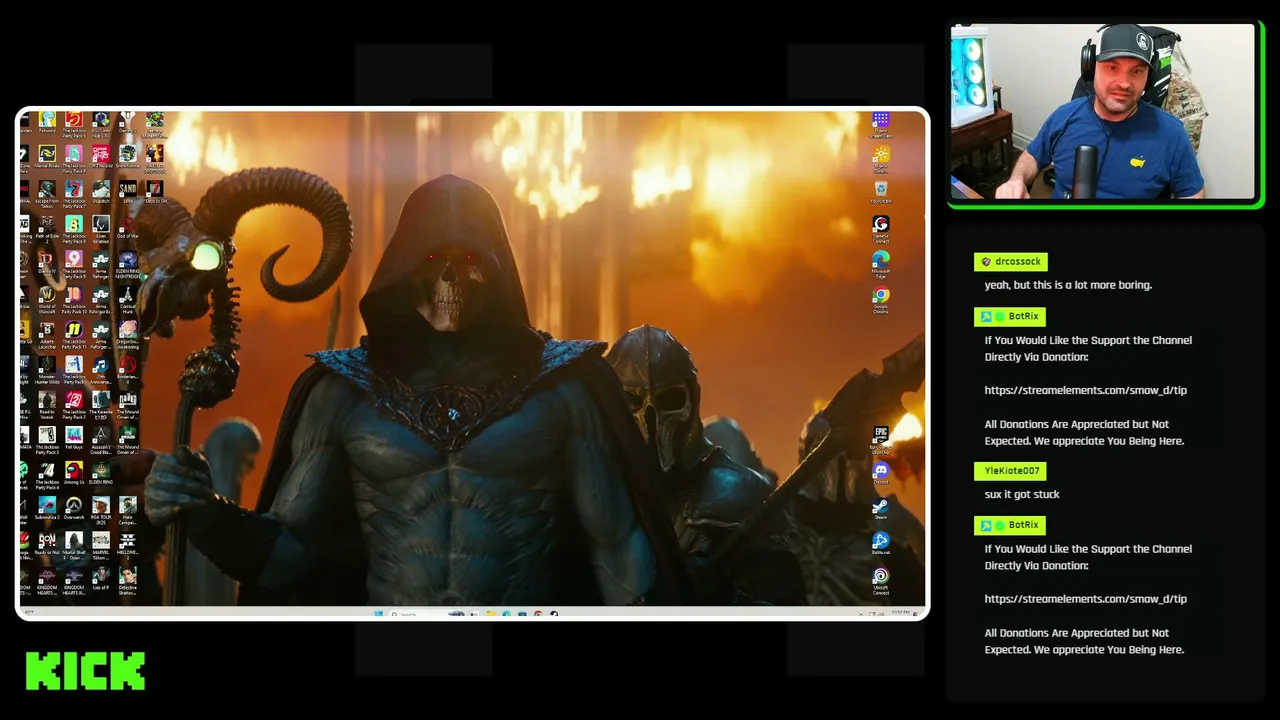
Task: Open the Windows Start button on taskbar
Action: pyautogui.click(x=379, y=613)
